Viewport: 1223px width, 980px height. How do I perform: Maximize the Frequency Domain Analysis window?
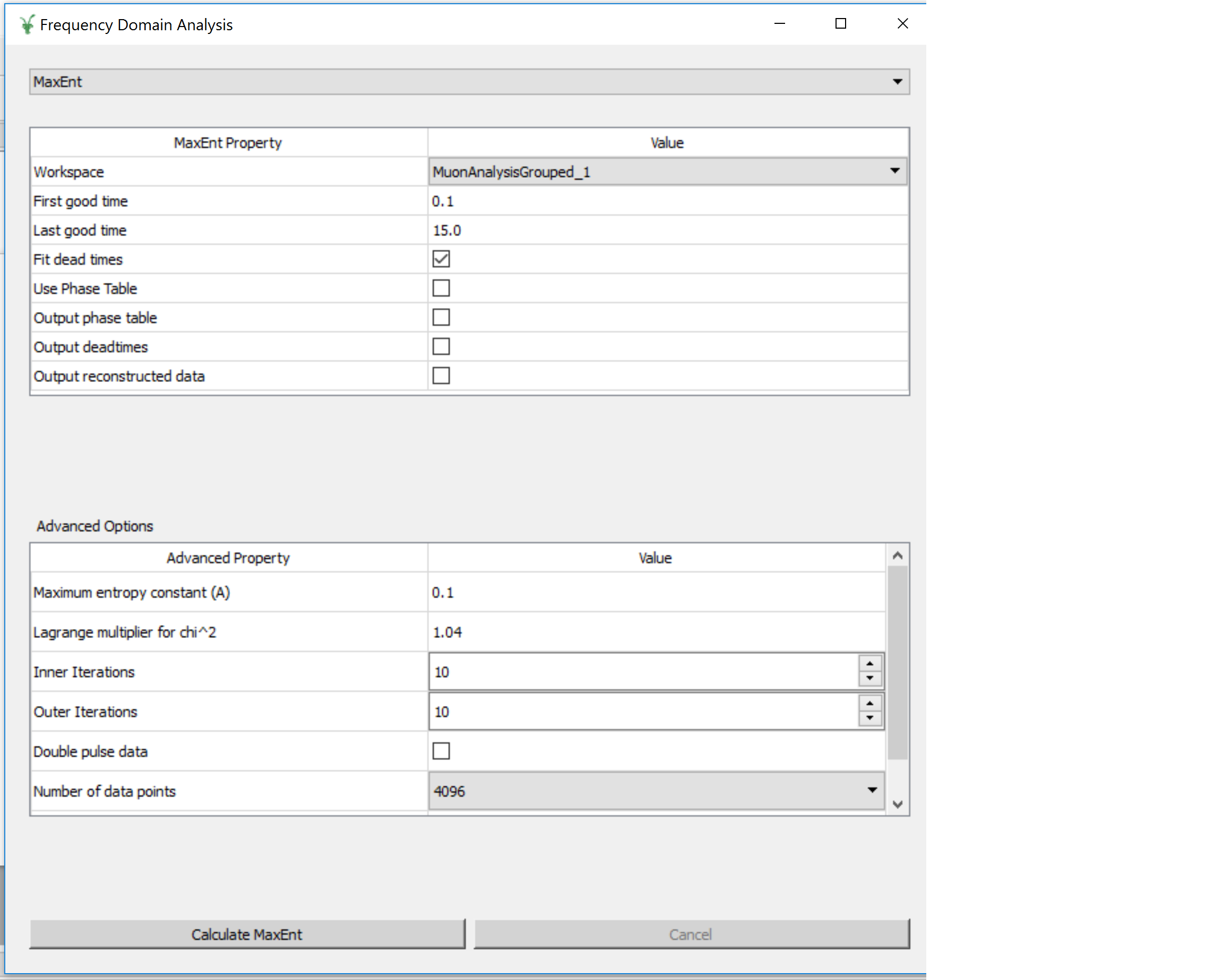pyautogui.click(x=841, y=24)
